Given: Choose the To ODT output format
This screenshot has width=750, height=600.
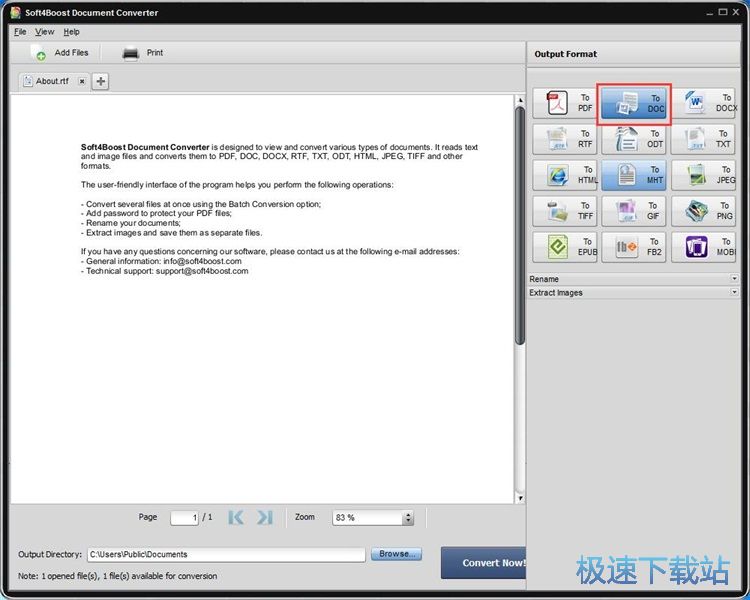Looking at the screenshot, I should (x=634, y=139).
